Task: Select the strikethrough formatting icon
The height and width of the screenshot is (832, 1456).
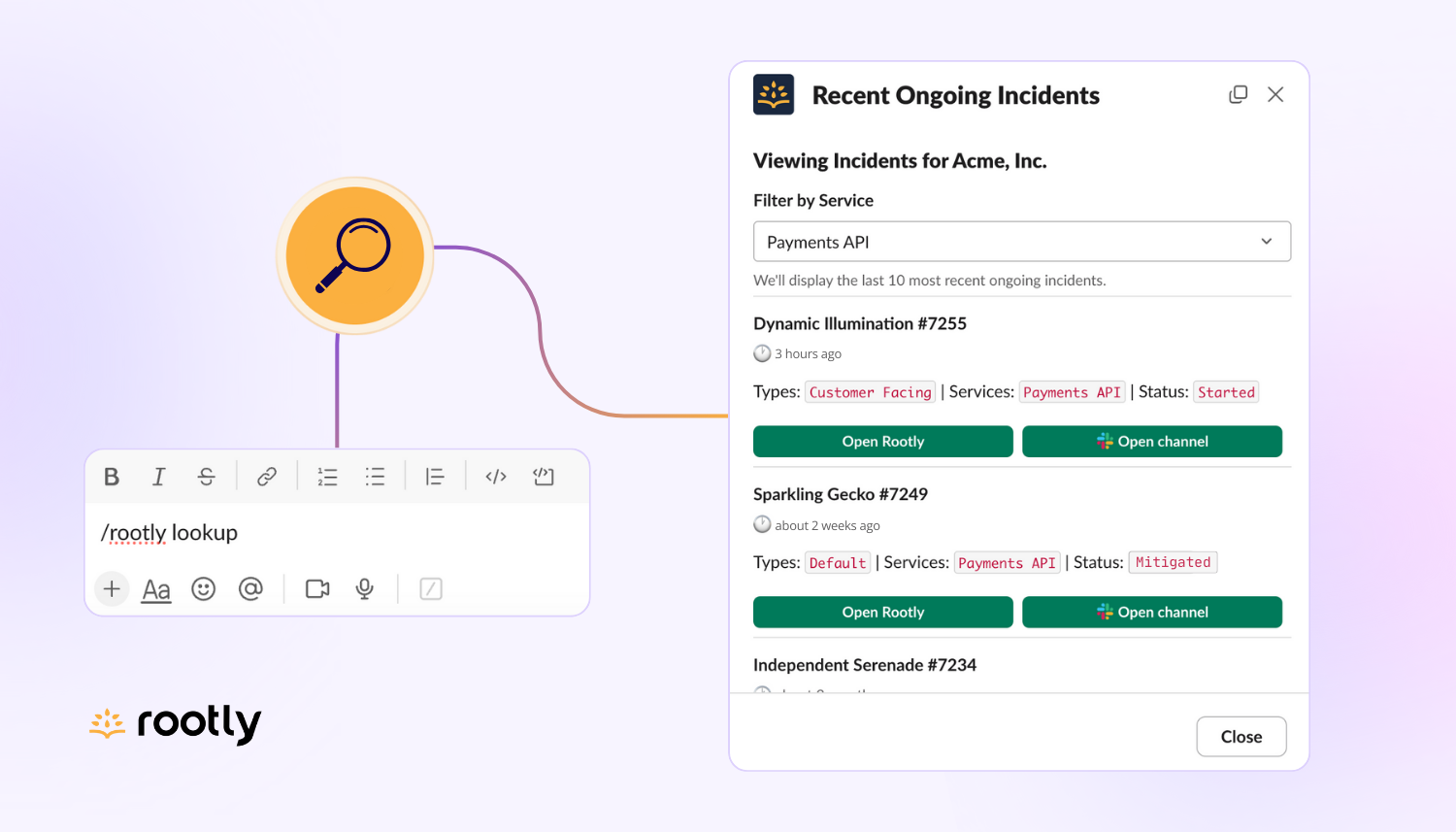Action: click(207, 476)
